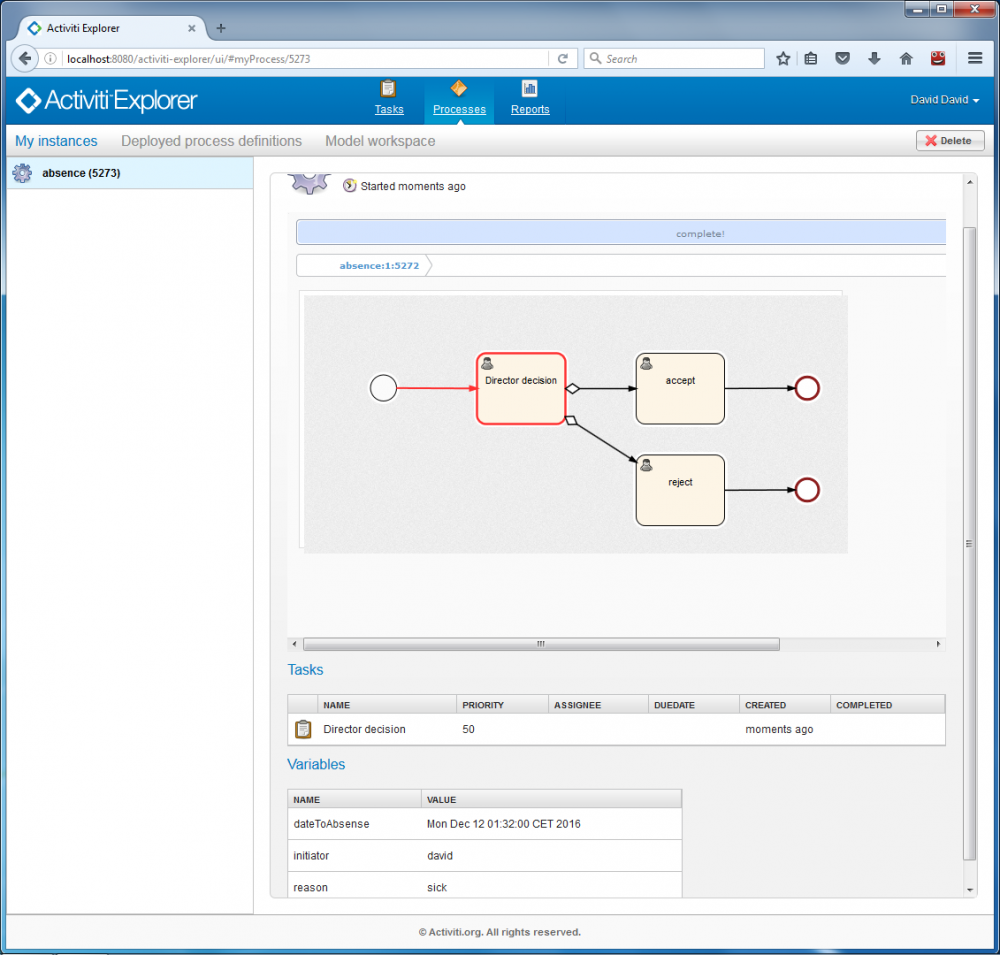The width and height of the screenshot is (1000, 955).
Task: Select the Activiti Explorer browser tab
Action: tap(112, 28)
